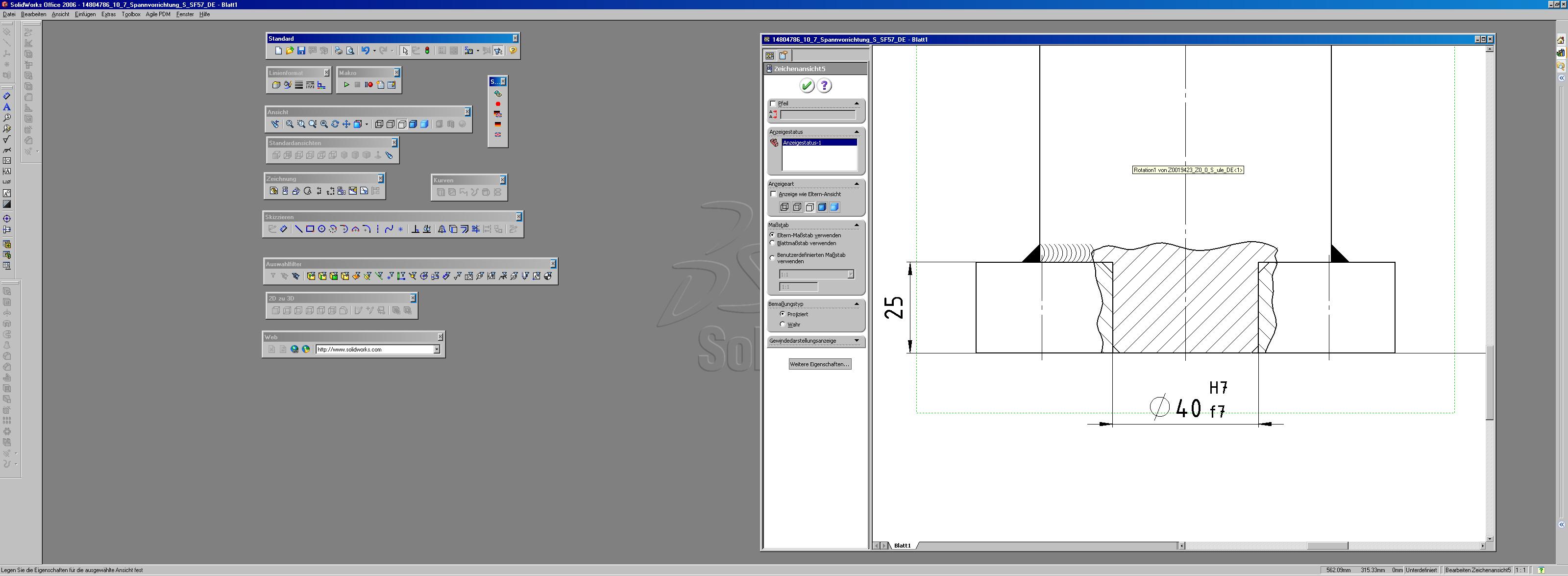Click the Save icon in Standard toolbar
The image size is (1568, 576).
coord(301,51)
